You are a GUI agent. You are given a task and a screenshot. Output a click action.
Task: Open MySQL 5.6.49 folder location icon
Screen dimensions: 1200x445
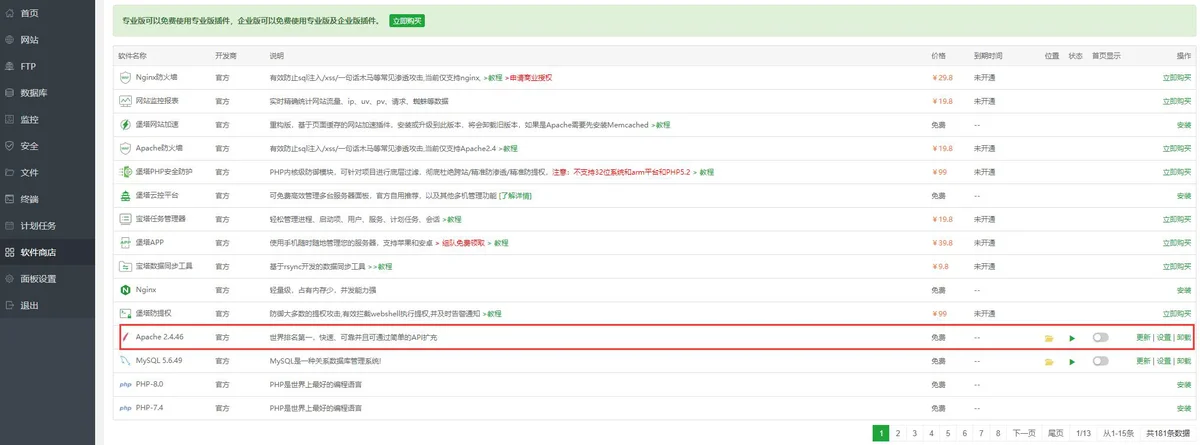[1049, 362]
